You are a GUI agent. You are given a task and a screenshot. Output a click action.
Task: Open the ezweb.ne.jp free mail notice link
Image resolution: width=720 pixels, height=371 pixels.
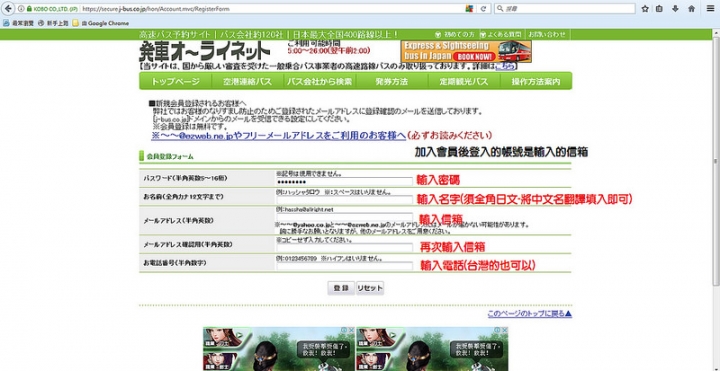point(278,136)
